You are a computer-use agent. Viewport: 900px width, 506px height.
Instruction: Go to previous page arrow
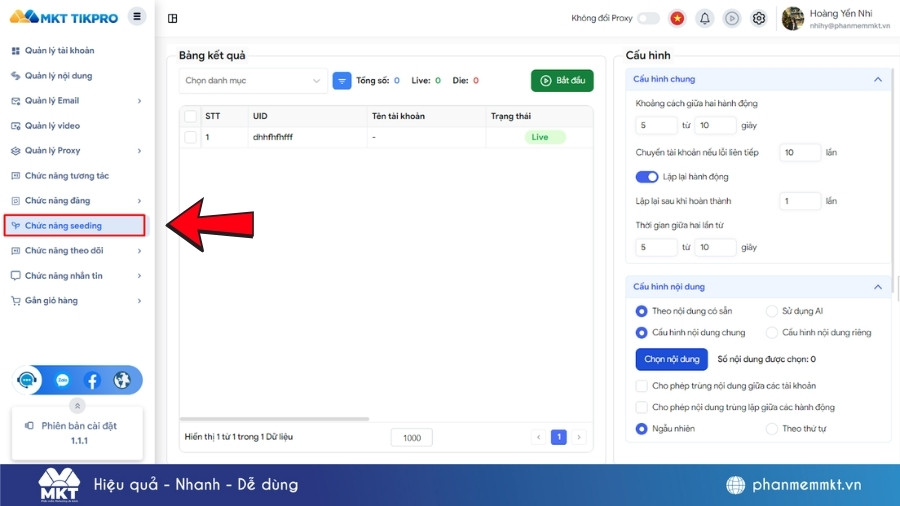[x=538, y=437]
